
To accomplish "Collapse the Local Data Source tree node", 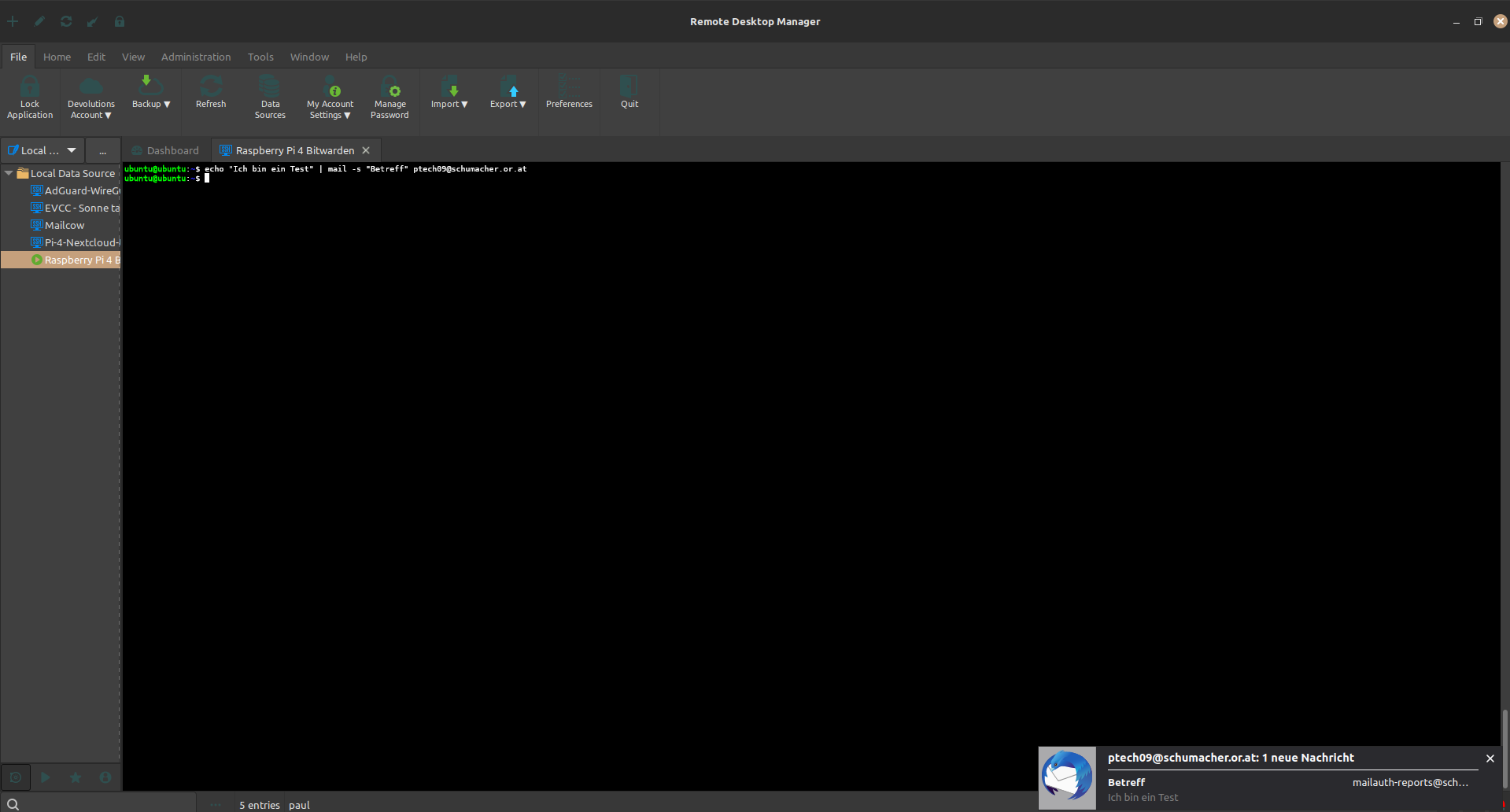I will (x=9, y=173).
